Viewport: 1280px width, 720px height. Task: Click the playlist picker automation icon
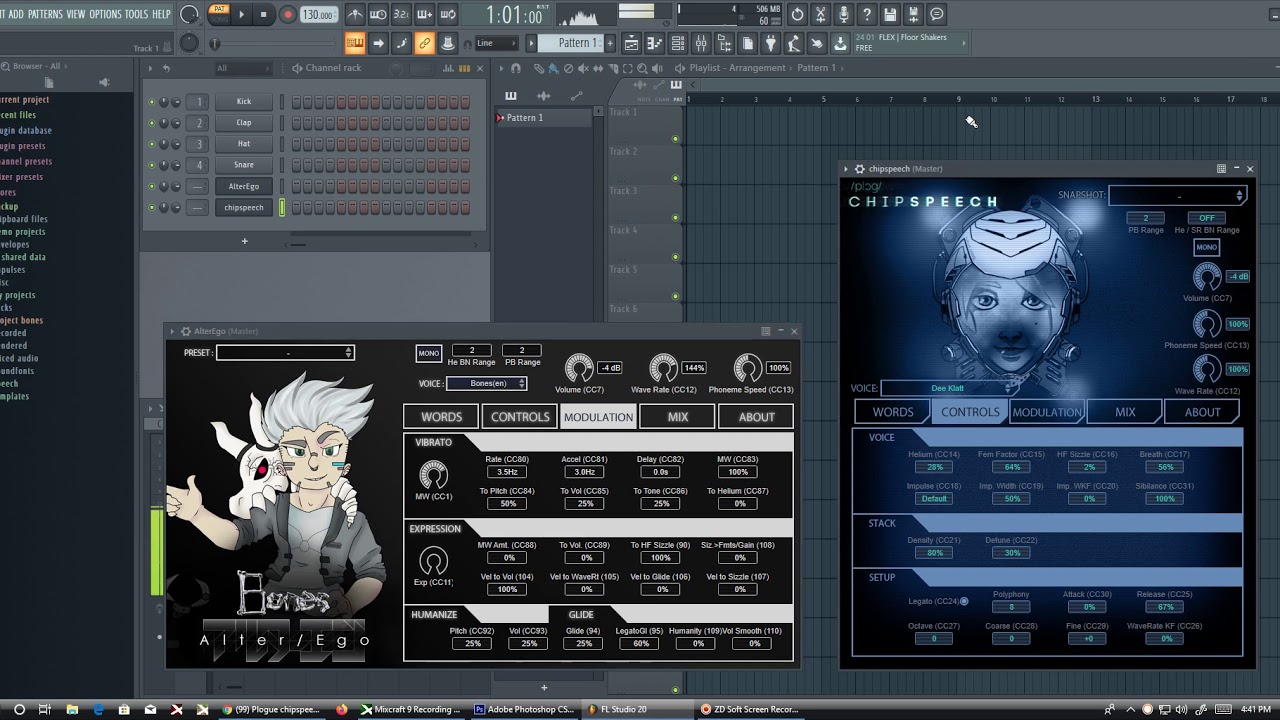tap(576, 96)
